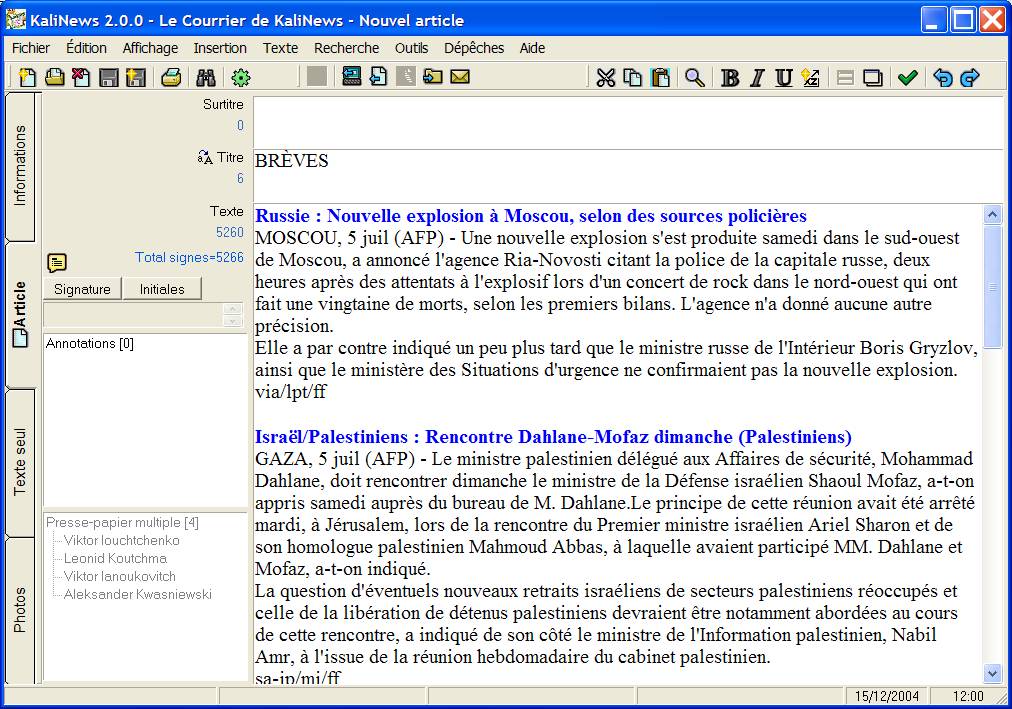1012x709 pixels.
Task: Click into the Surtitre input field
Action: (x=629, y=123)
